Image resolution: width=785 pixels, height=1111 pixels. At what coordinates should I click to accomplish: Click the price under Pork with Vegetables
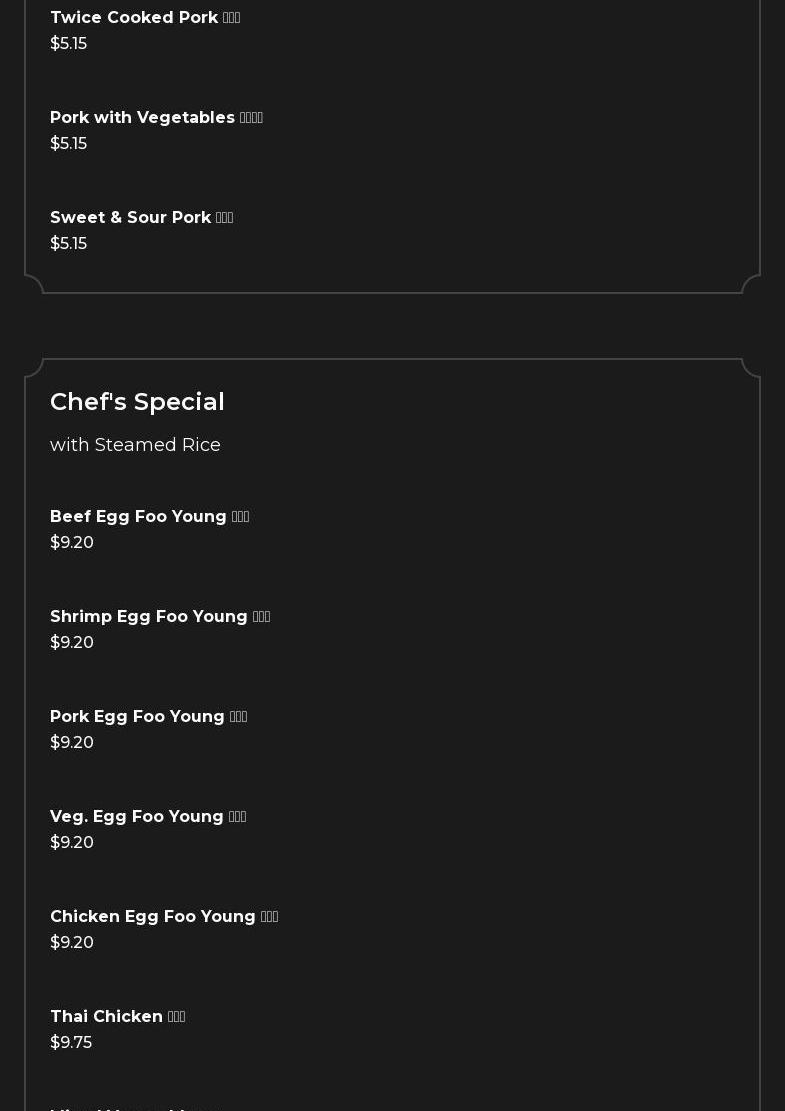[68, 144]
